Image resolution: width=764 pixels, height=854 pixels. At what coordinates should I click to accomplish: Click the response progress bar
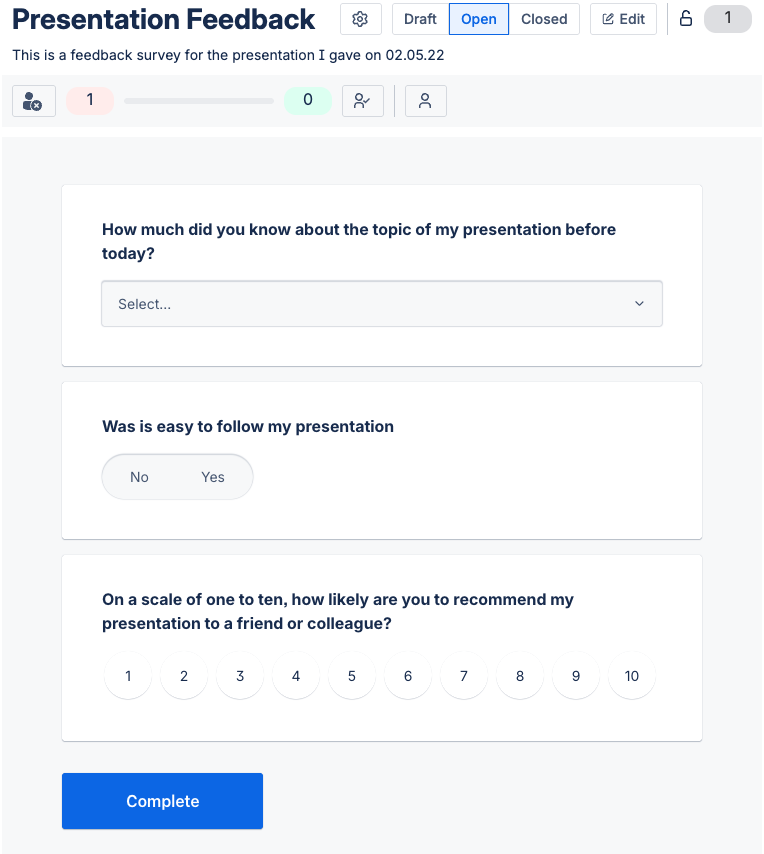click(x=198, y=100)
